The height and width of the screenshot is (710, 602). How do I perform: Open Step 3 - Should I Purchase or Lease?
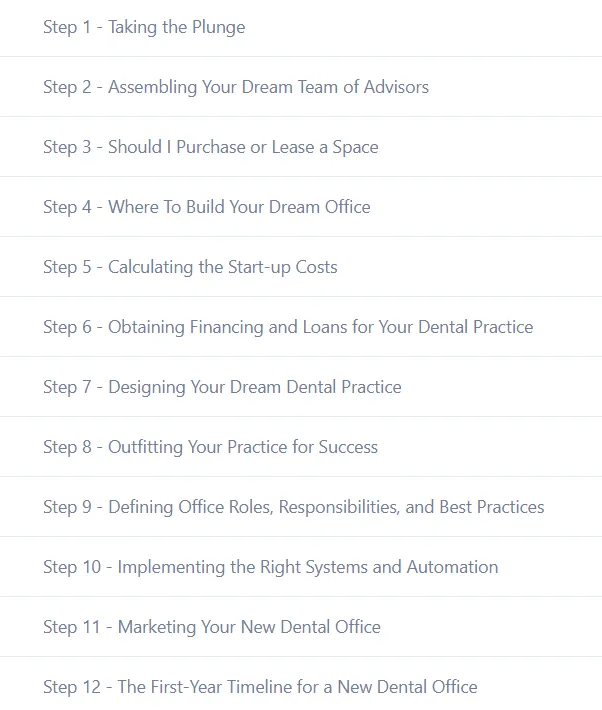click(210, 147)
